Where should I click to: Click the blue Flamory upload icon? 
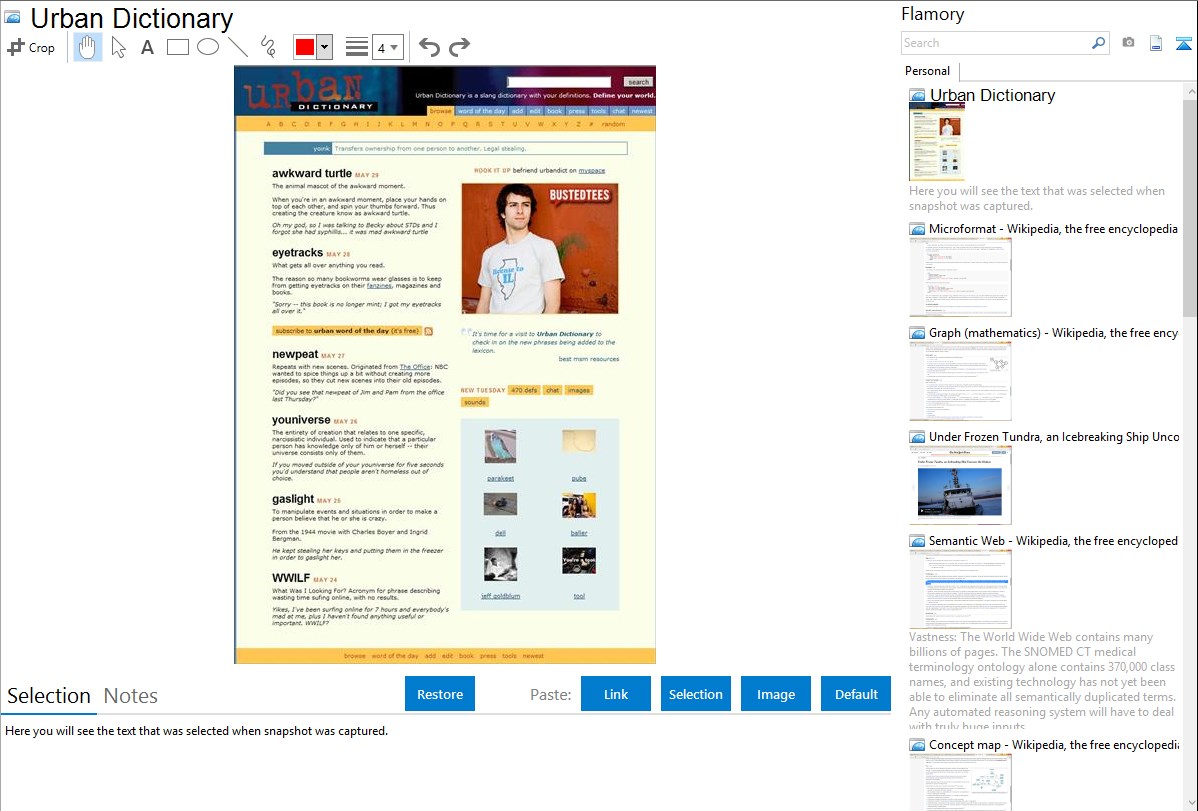[x=1183, y=44]
